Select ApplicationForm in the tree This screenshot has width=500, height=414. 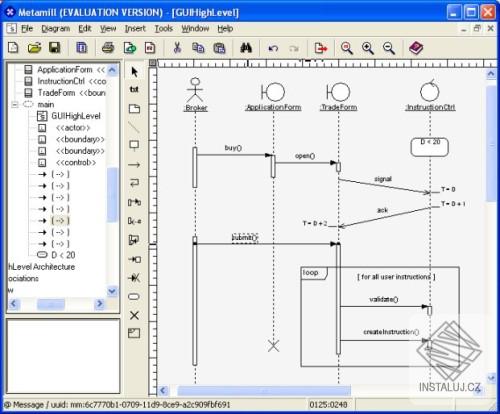coord(65,70)
